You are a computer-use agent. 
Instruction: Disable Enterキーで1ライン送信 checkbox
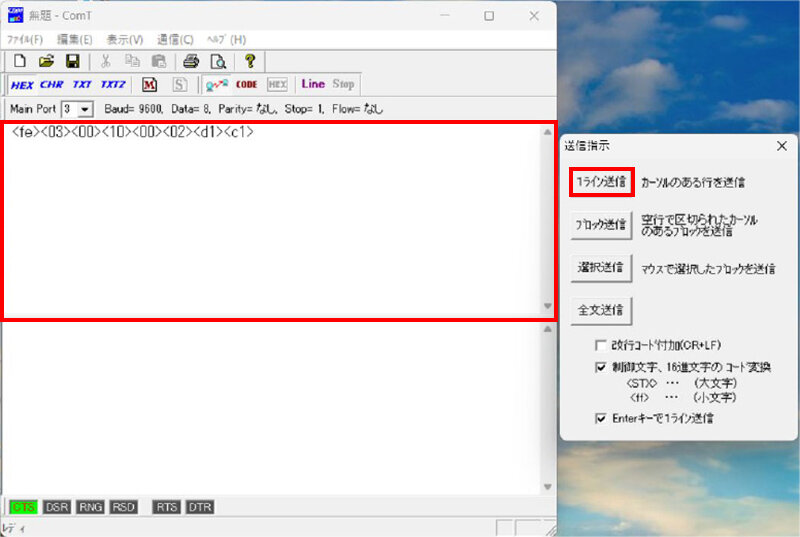tap(601, 418)
